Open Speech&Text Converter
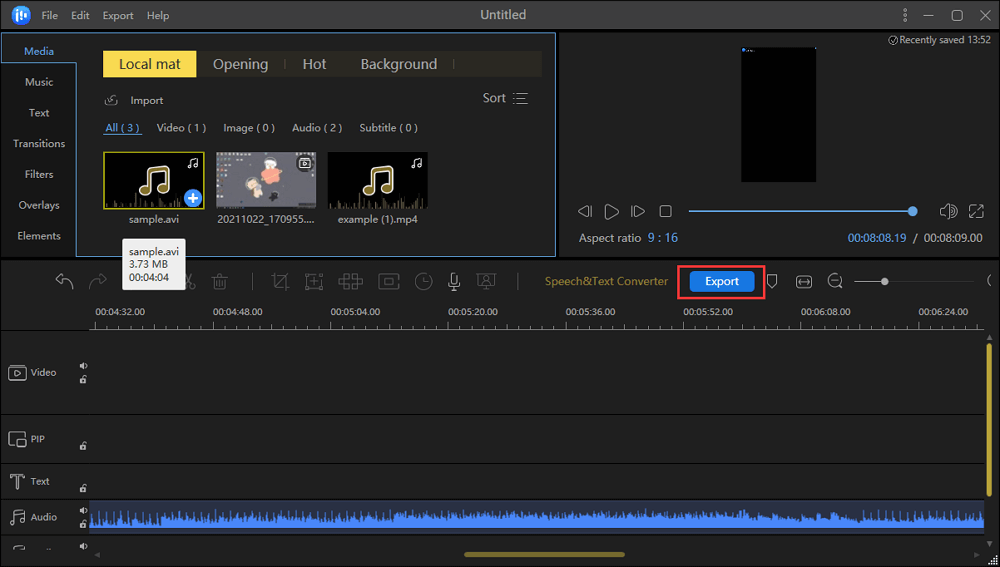The height and width of the screenshot is (567, 1000). pos(606,282)
